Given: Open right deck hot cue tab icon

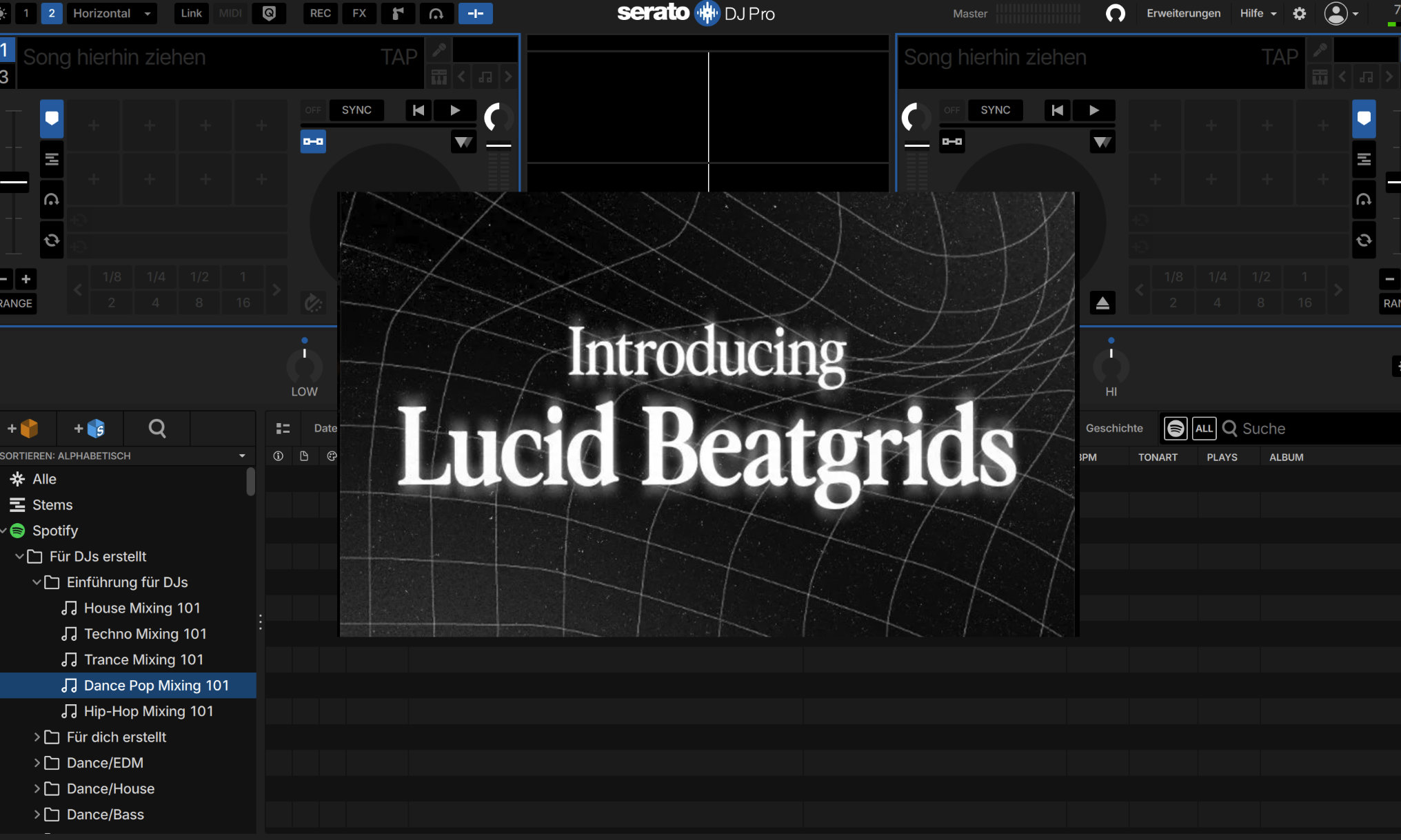Looking at the screenshot, I should [1364, 119].
